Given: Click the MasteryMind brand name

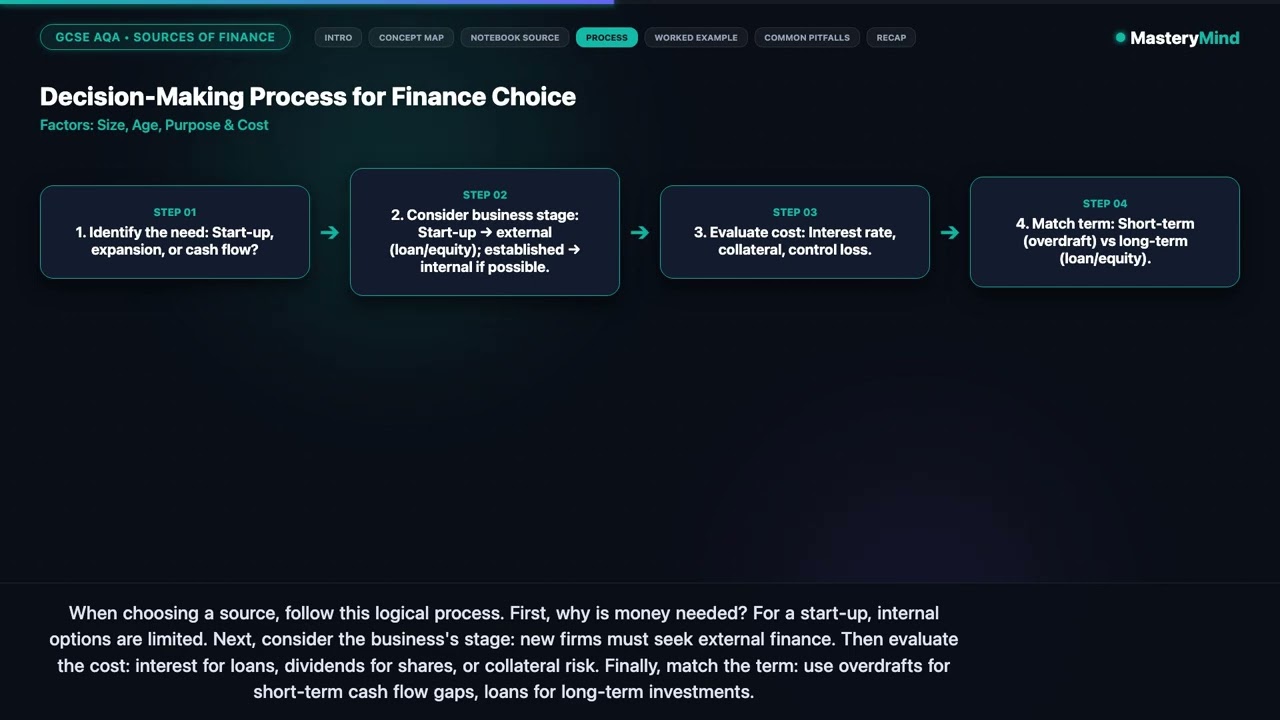Looking at the screenshot, I should click(x=1185, y=38).
